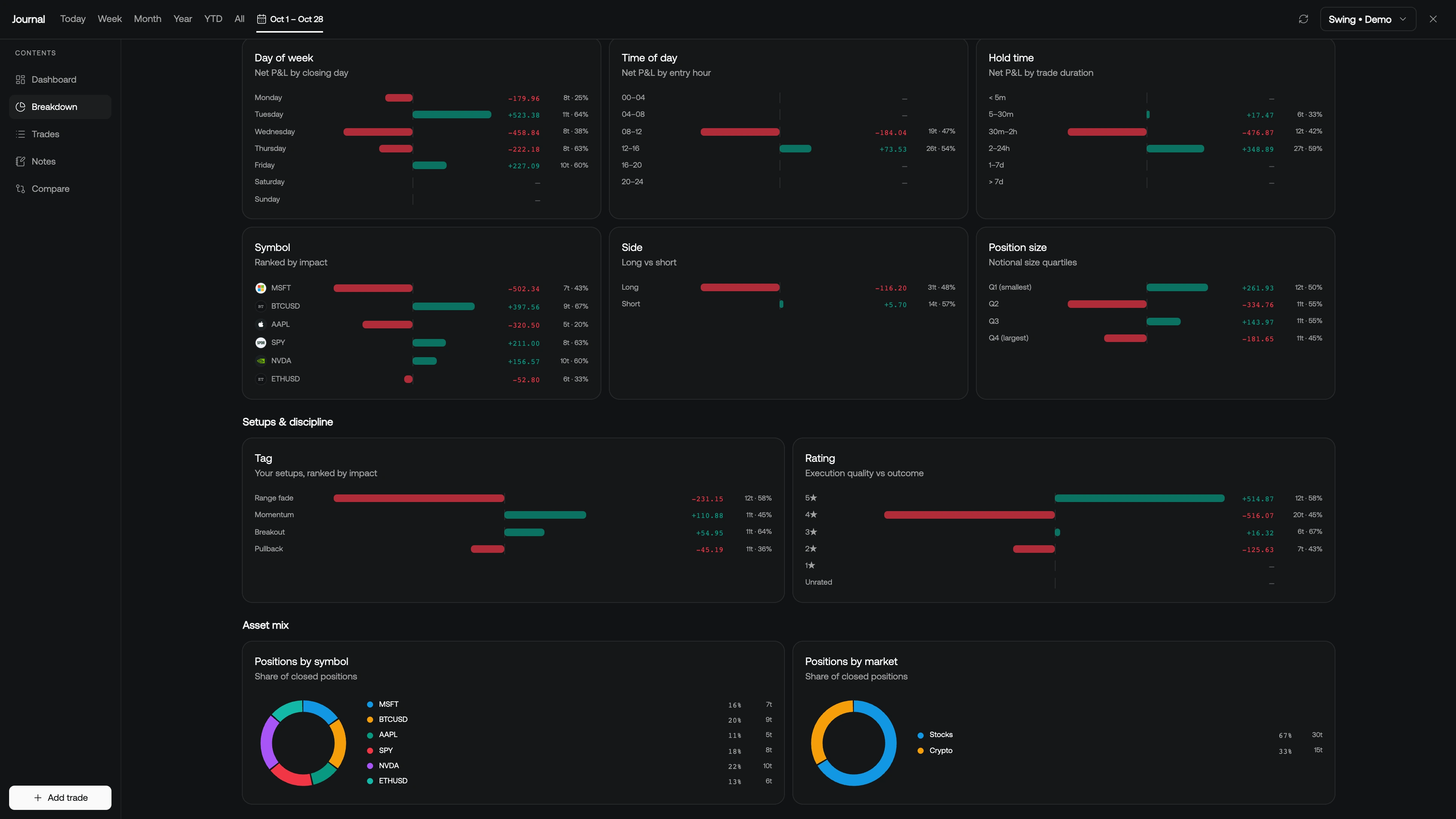This screenshot has height=819, width=1456.
Task: Click the BTCUSD icon in the Symbol card
Action: pyautogui.click(x=260, y=306)
